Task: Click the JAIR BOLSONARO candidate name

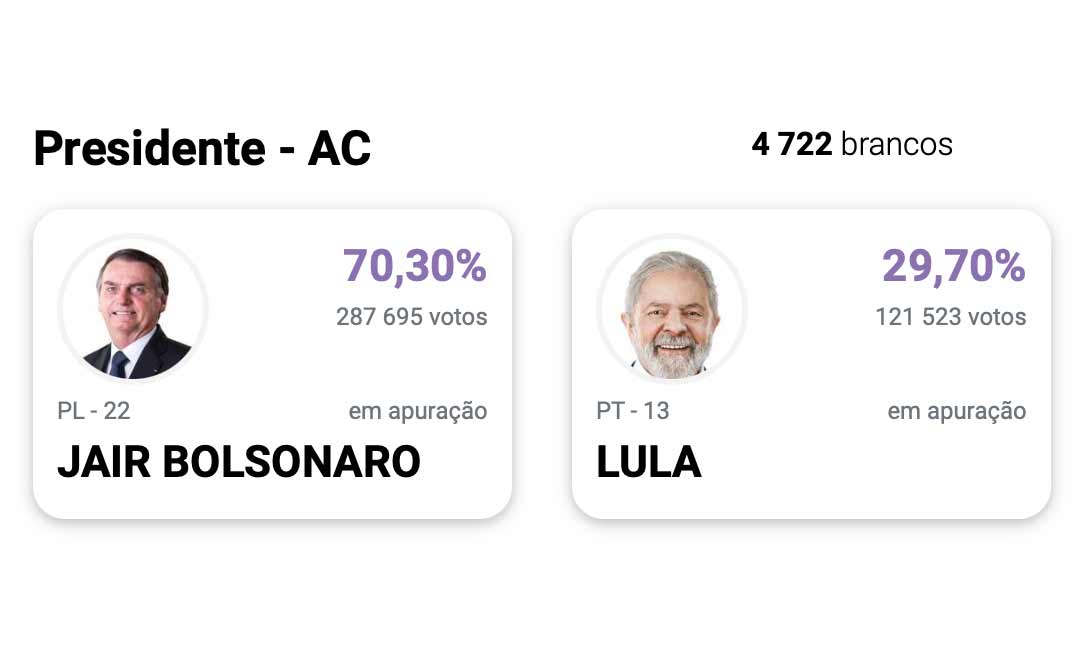Action: 241,463
